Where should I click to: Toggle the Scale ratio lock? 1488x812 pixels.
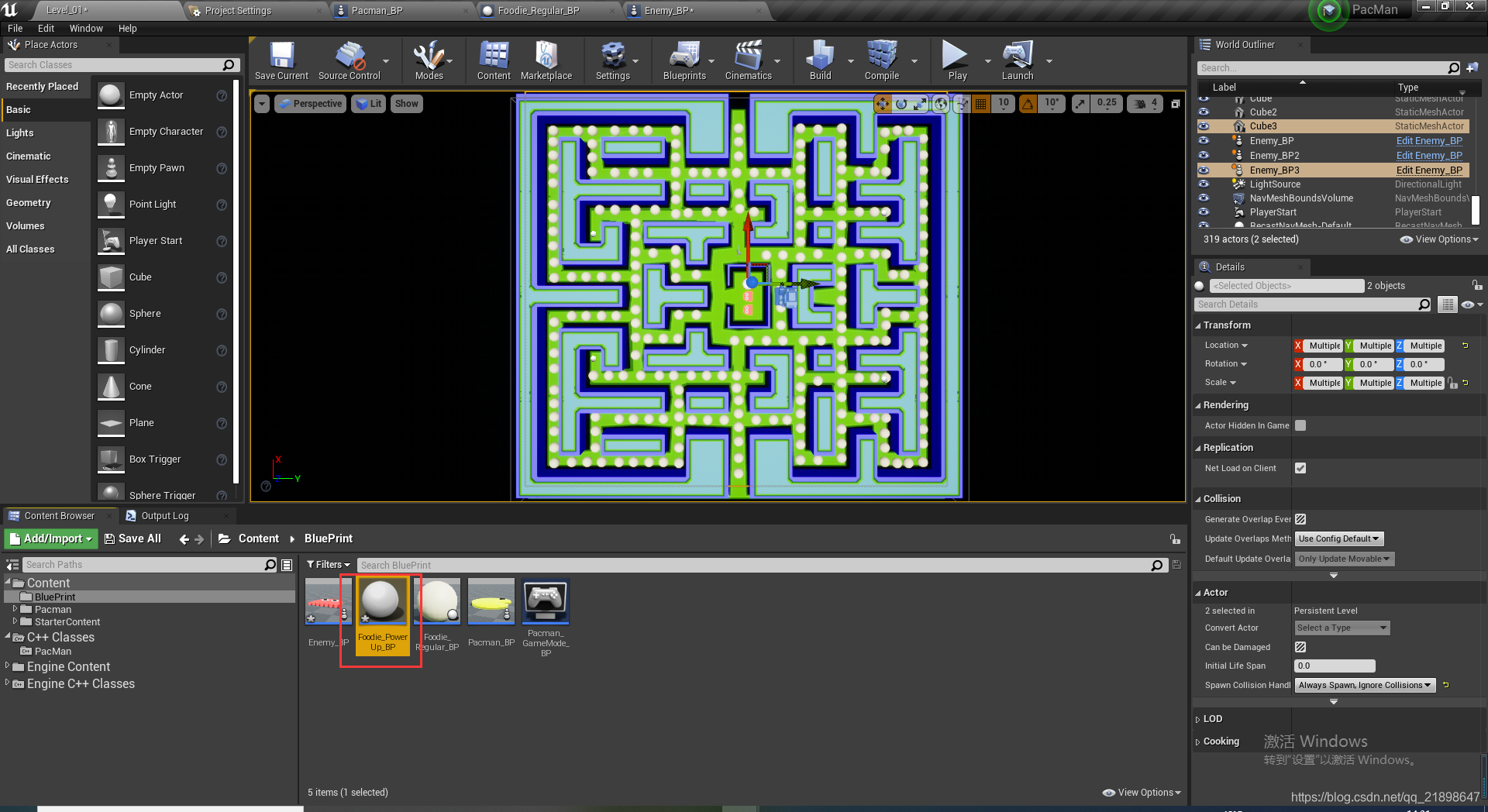(1453, 383)
